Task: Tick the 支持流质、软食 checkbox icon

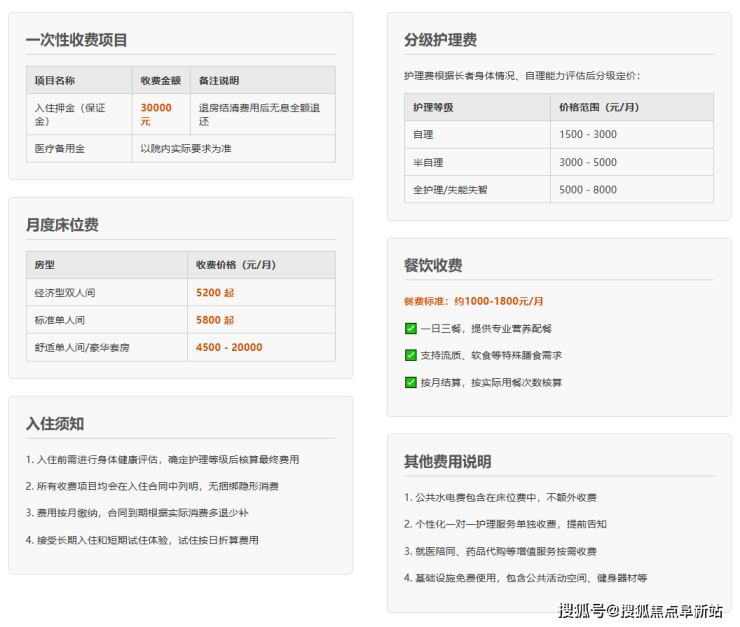Action: [x=411, y=355]
